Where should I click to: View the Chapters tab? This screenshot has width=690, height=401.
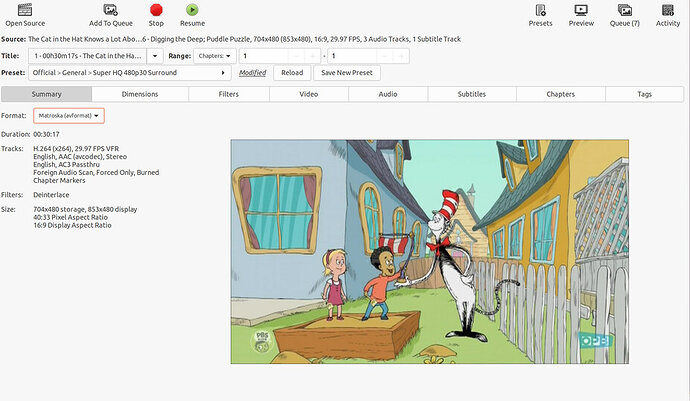pyautogui.click(x=561, y=94)
